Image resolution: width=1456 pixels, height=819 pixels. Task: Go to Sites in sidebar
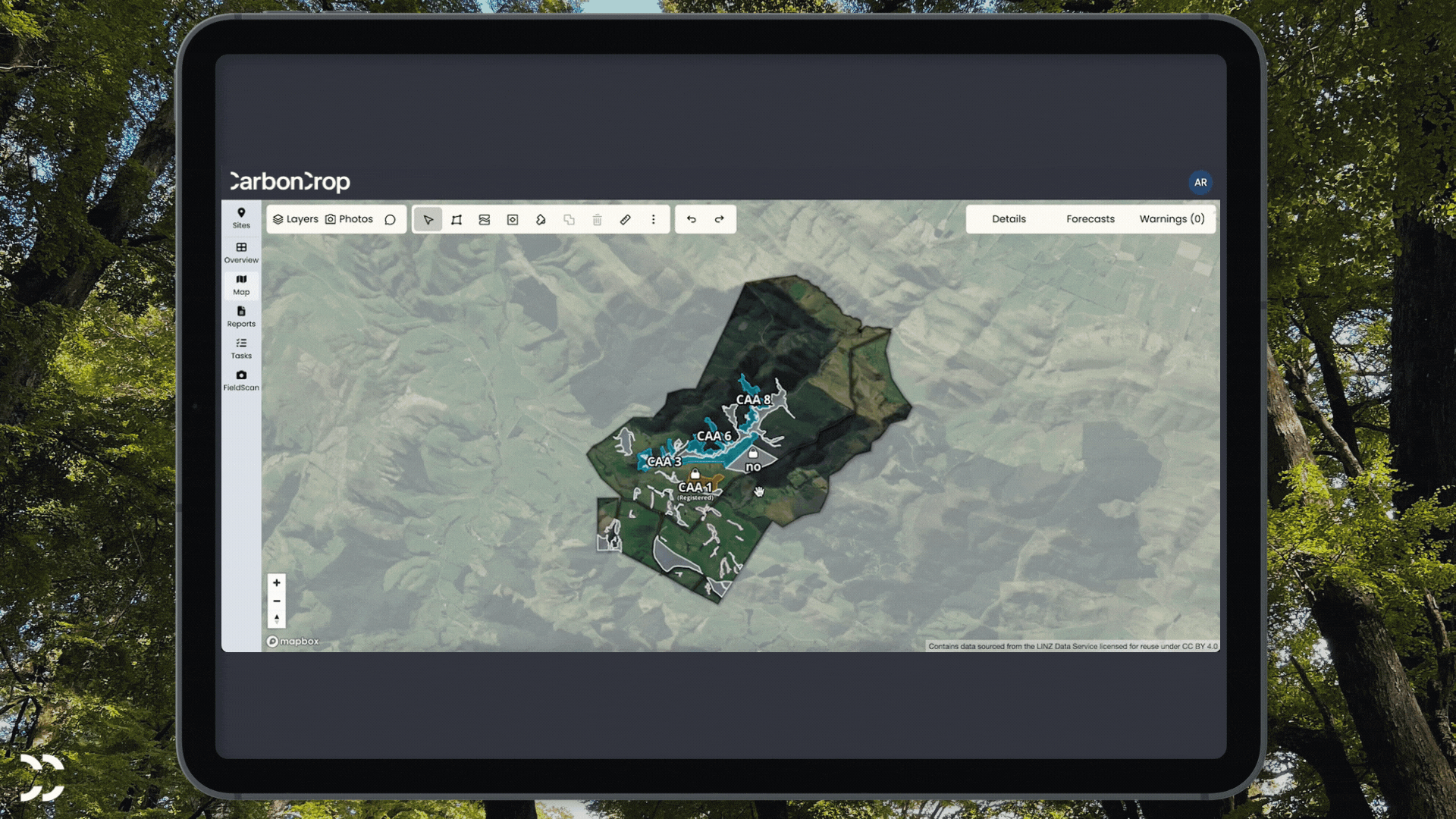(241, 218)
